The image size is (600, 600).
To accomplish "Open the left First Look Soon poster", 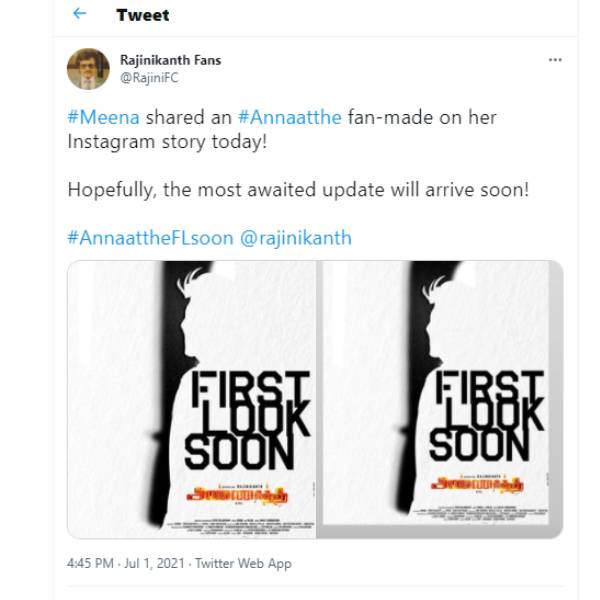I will (192, 399).
